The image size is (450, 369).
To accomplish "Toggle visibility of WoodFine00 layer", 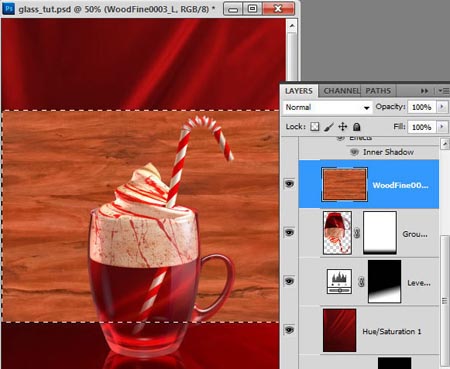I will point(289,184).
